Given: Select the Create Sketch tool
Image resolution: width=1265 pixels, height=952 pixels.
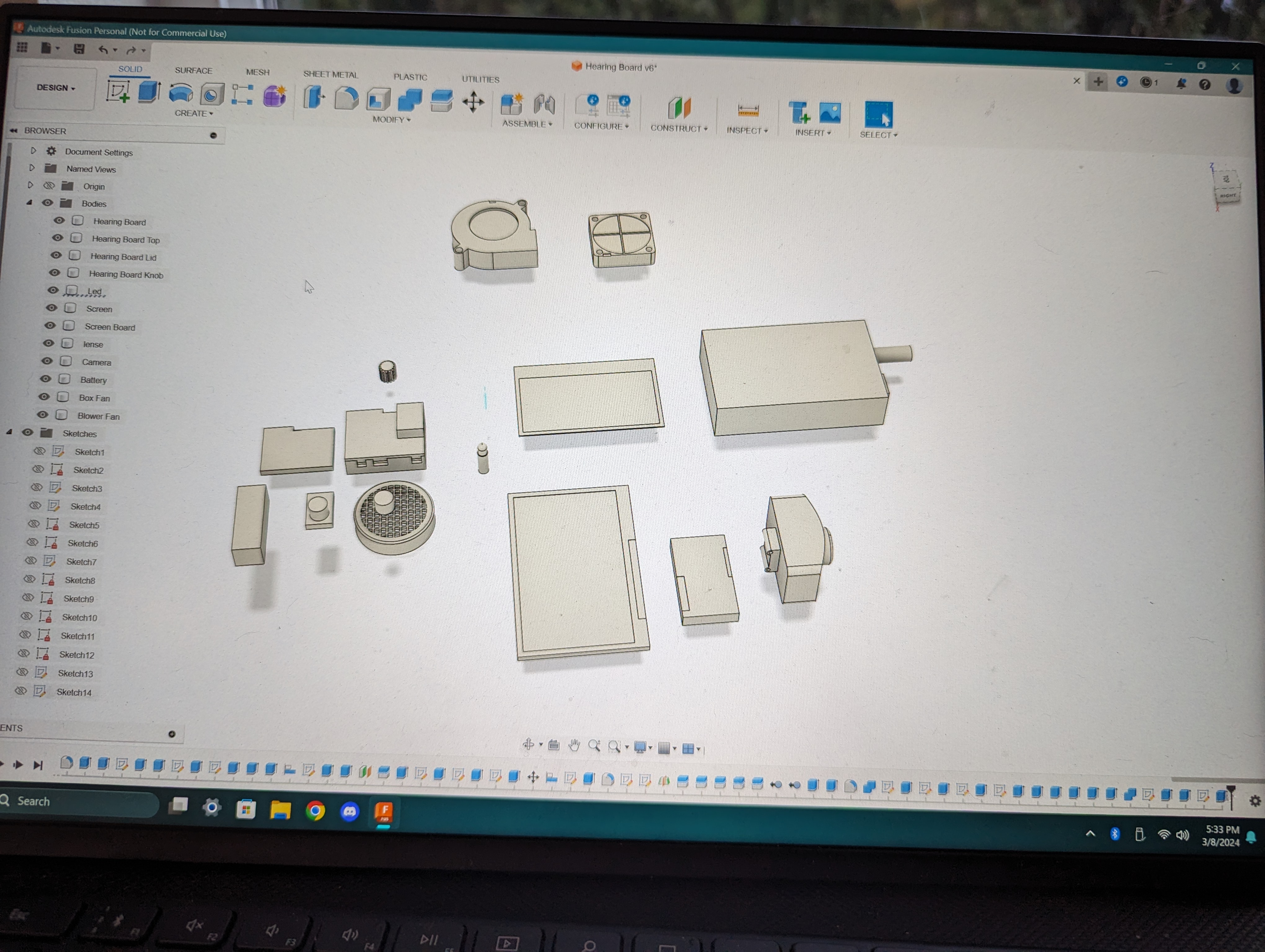Looking at the screenshot, I should coord(118,91).
